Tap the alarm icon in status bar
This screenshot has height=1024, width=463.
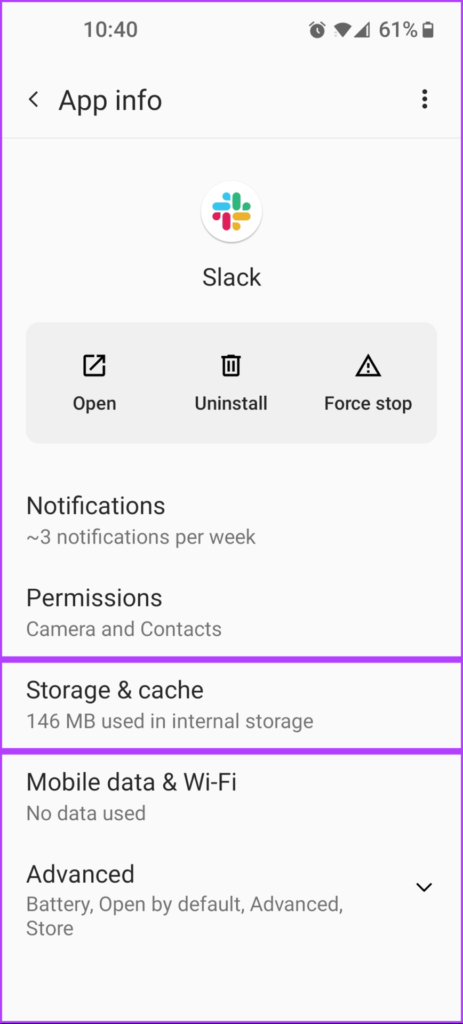pyautogui.click(x=317, y=30)
